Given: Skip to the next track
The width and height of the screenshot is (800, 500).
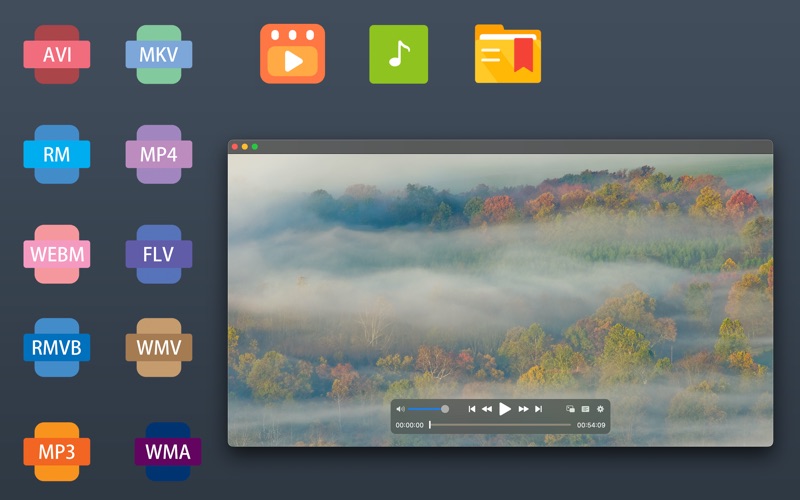Looking at the screenshot, I should tap(539, 409).
